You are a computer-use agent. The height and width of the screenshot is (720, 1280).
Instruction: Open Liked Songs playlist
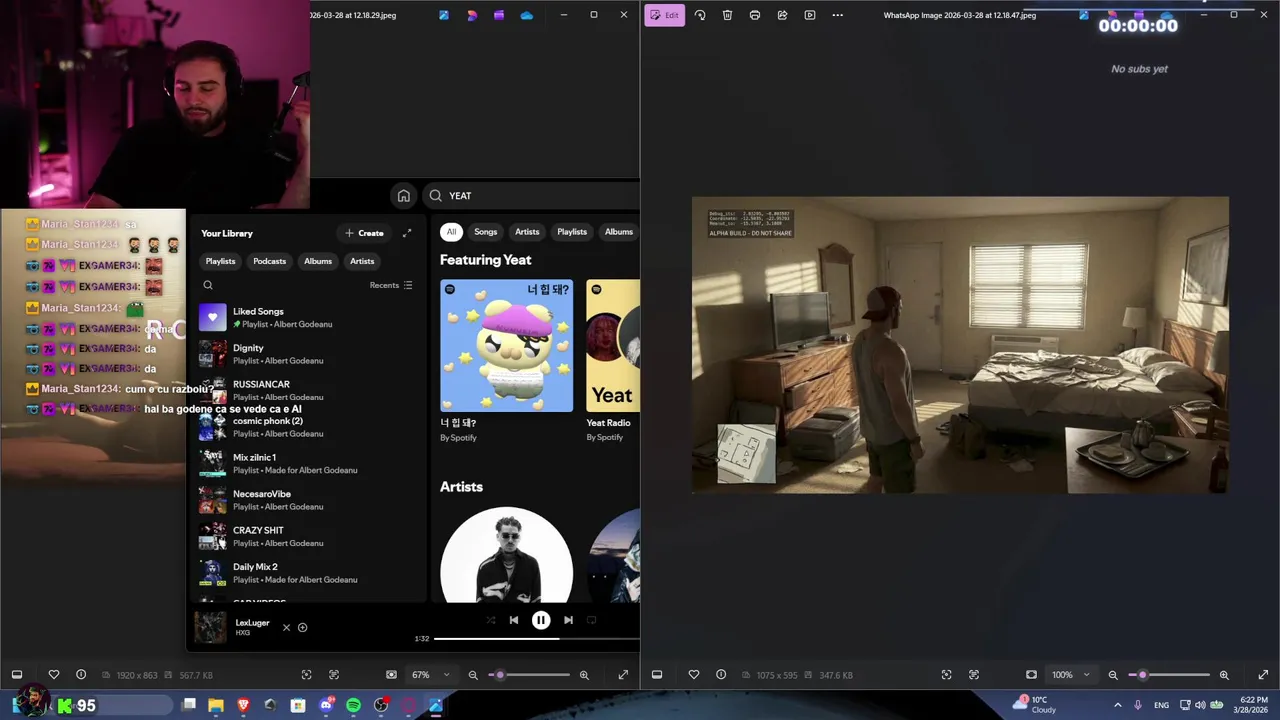(x=306, y=318)
